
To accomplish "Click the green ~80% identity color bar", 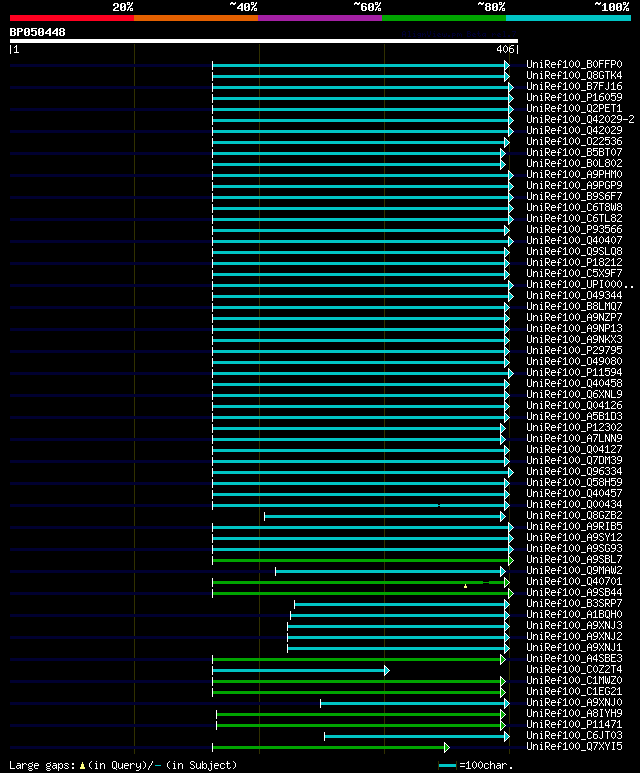I will (444, 18).
